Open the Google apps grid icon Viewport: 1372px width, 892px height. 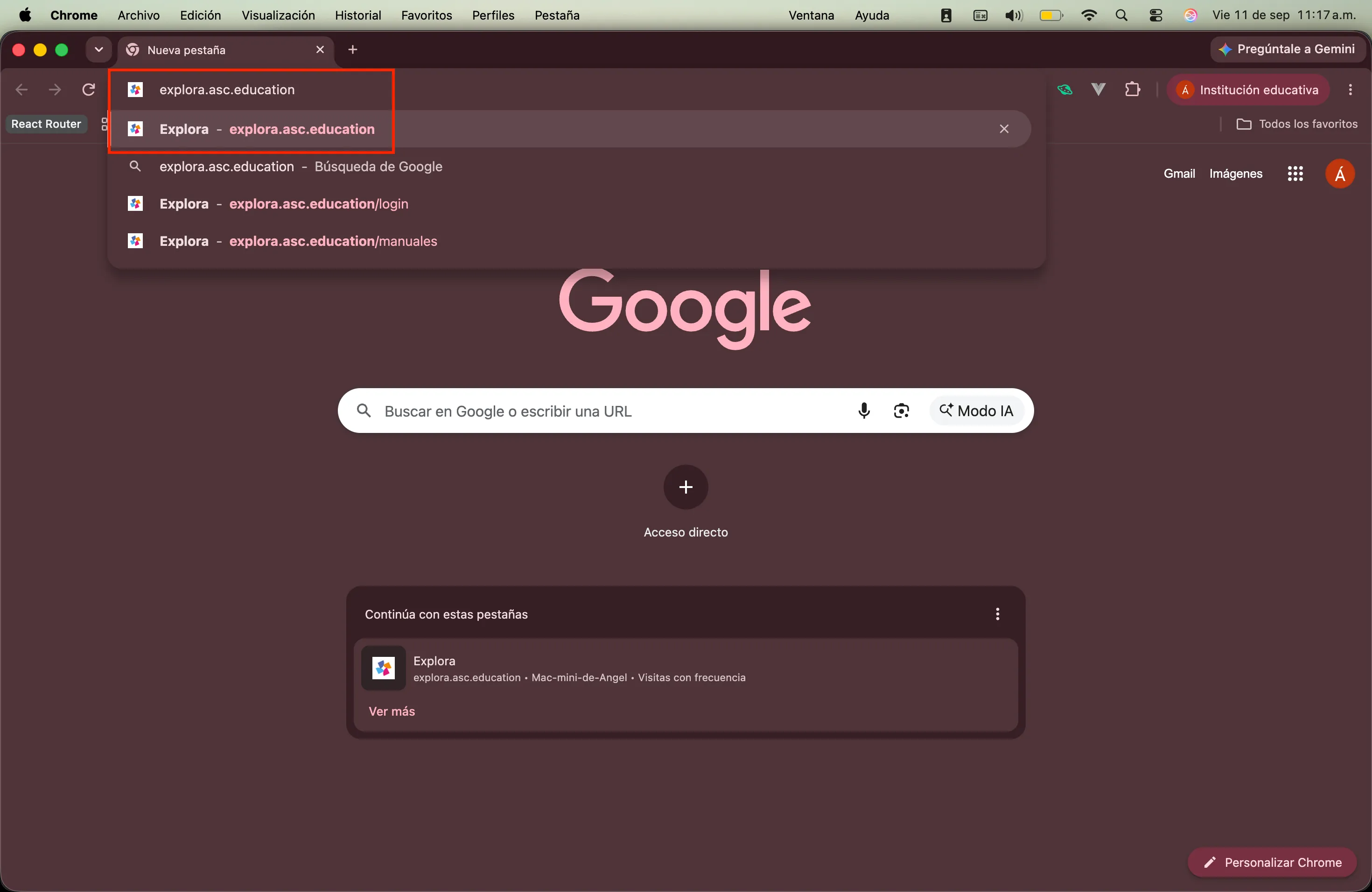click(x=1295, y=174)
